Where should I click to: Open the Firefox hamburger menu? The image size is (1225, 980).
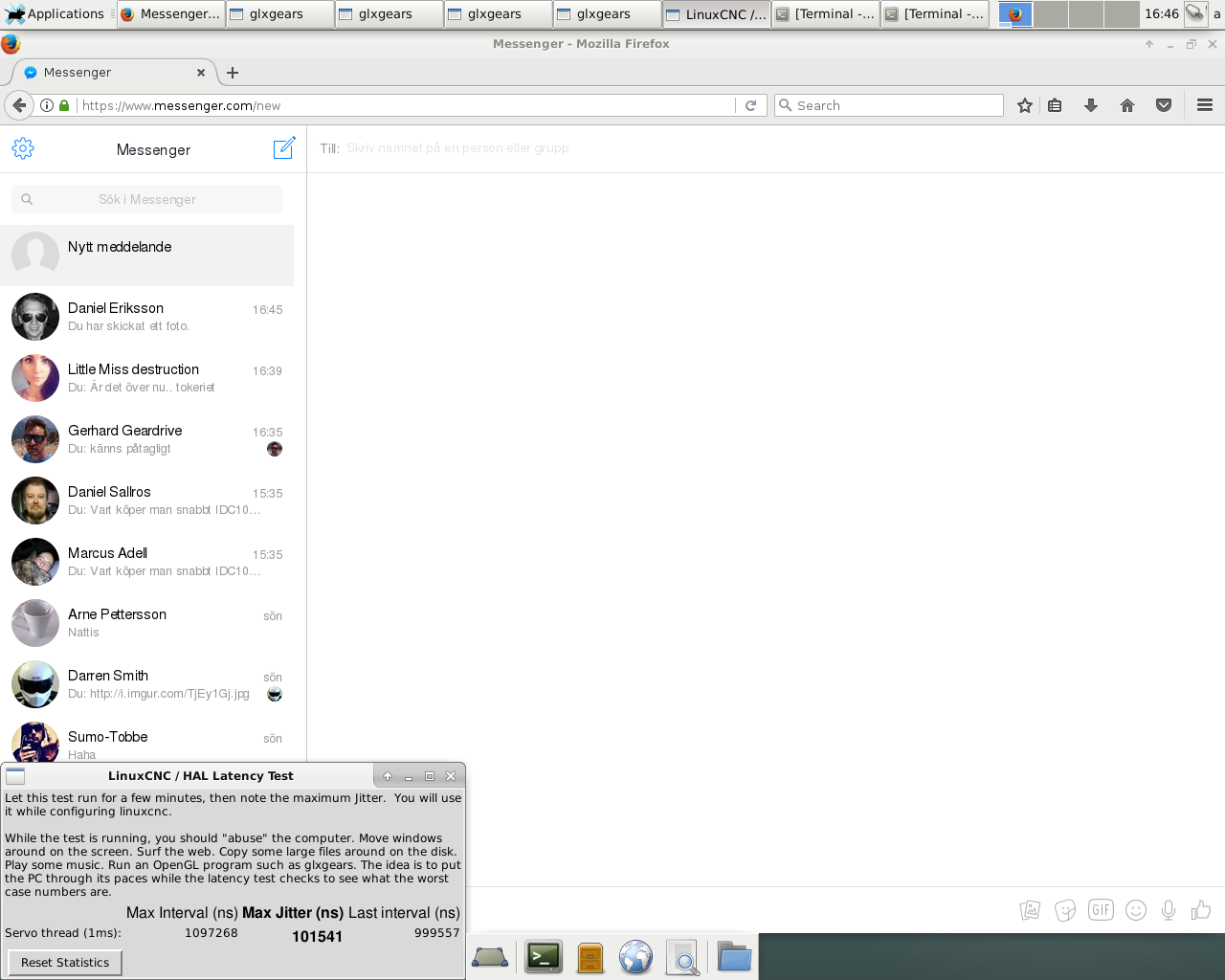click(x=1205, y=105)
